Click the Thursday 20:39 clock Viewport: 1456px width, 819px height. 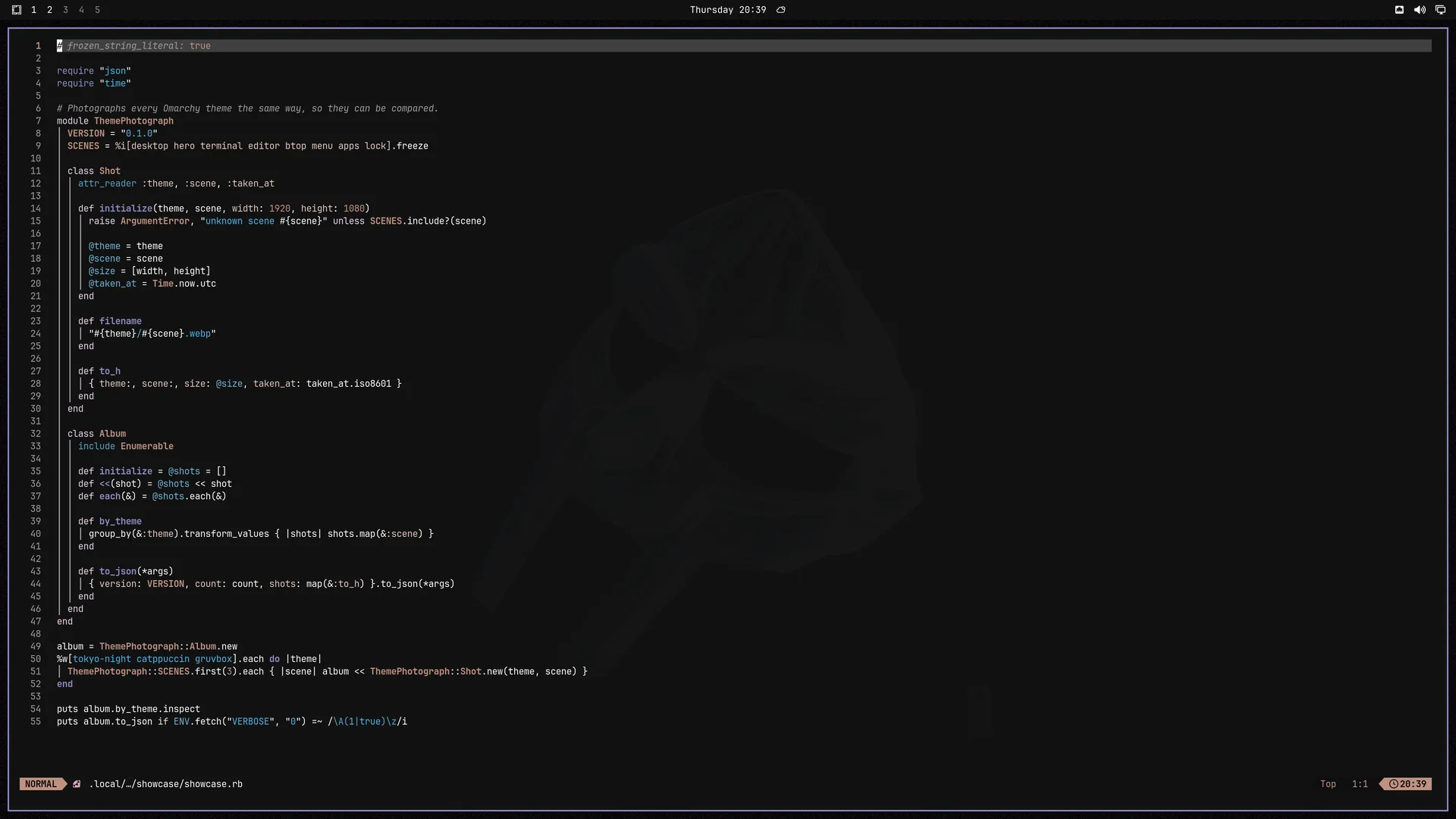coord(727,10)
